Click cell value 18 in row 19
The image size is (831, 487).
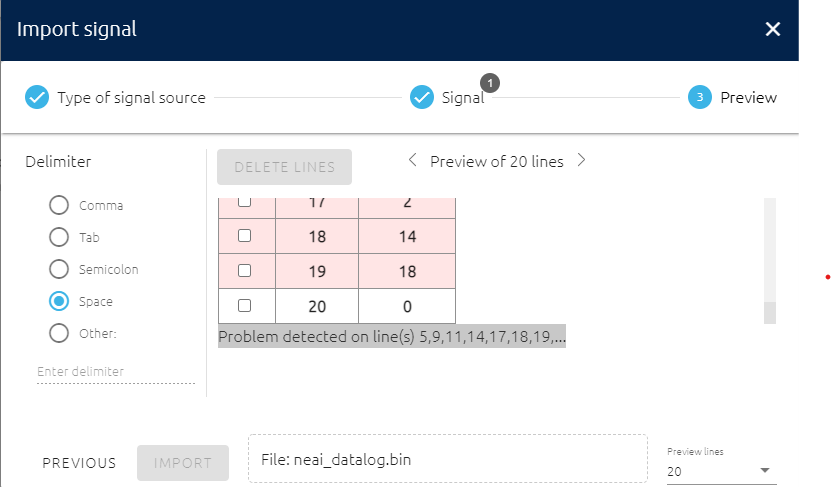click(x=407, y=271)
